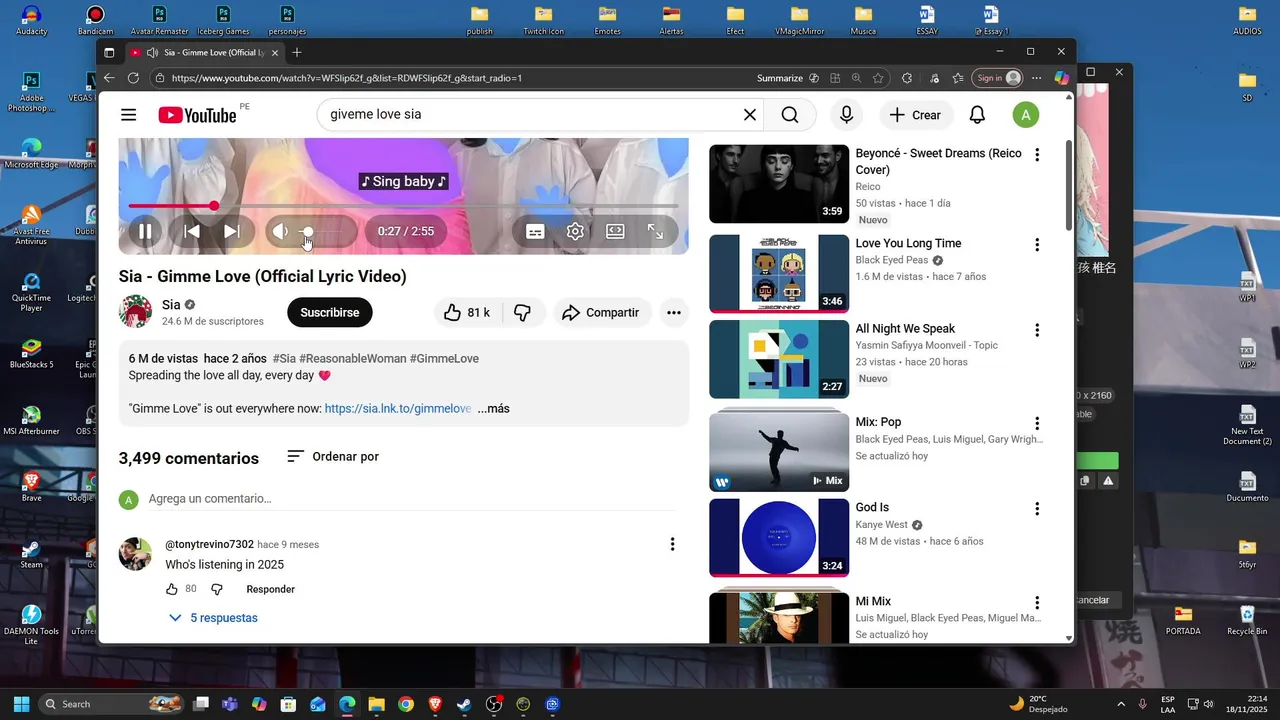This screenshot has height=720, width=1280.
Task: Skip to the previous video
Action: point(192,231)
